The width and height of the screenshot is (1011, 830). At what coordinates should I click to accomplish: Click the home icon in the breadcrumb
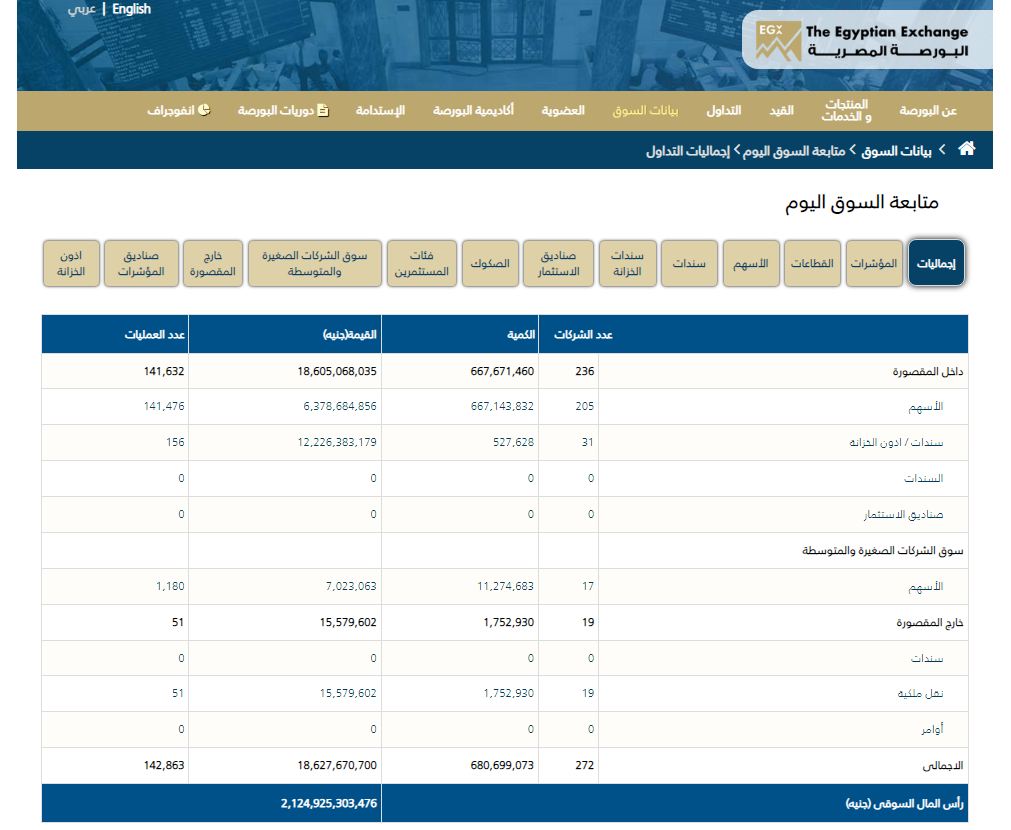[x=966, y=149]
